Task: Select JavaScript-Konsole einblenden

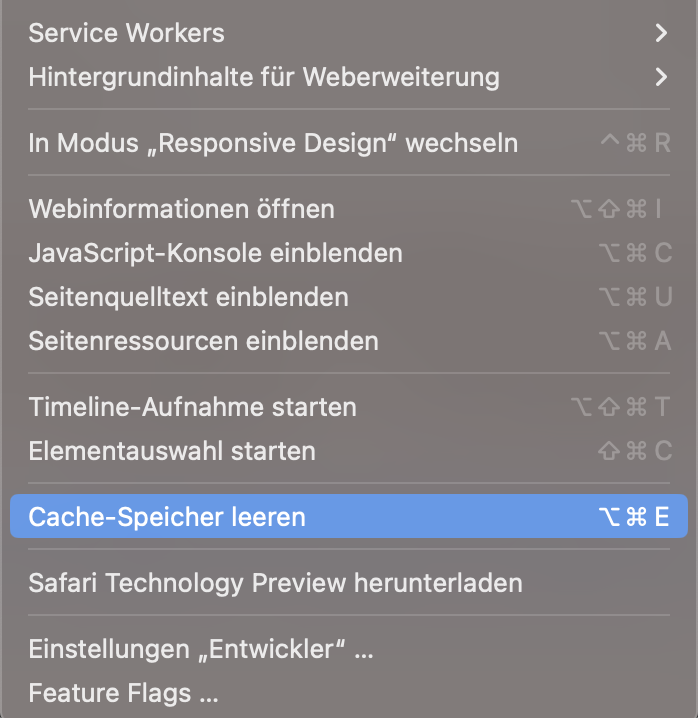Action: click(216, 253)
